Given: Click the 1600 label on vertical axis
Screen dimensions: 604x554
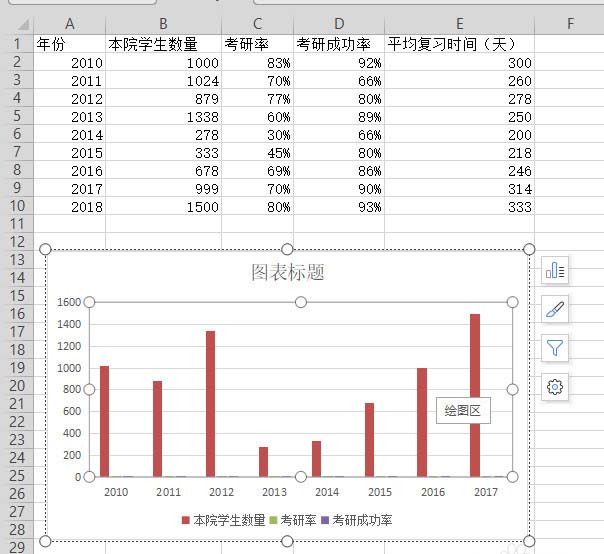Looking at the screenshot, I should coord(68,302).
